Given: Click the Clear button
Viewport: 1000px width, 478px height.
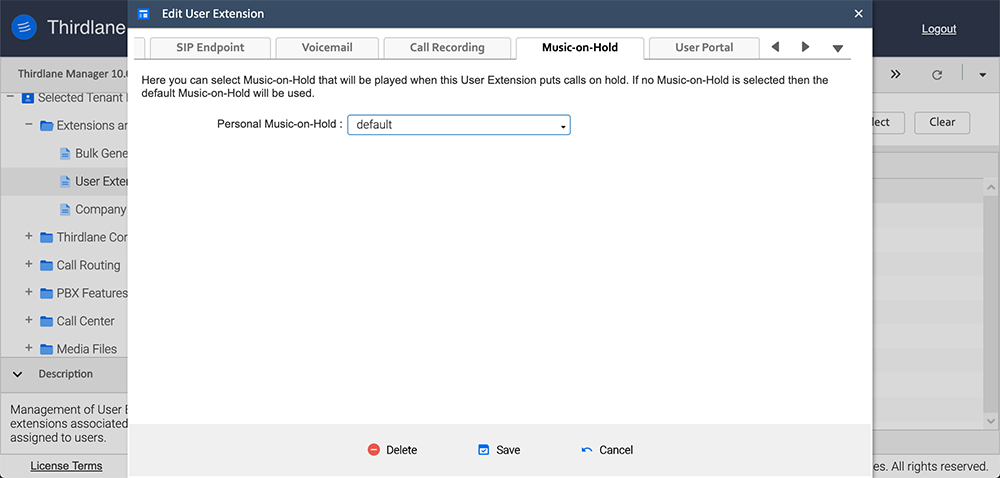Looking at the screenshot, I should click(942, 122).
